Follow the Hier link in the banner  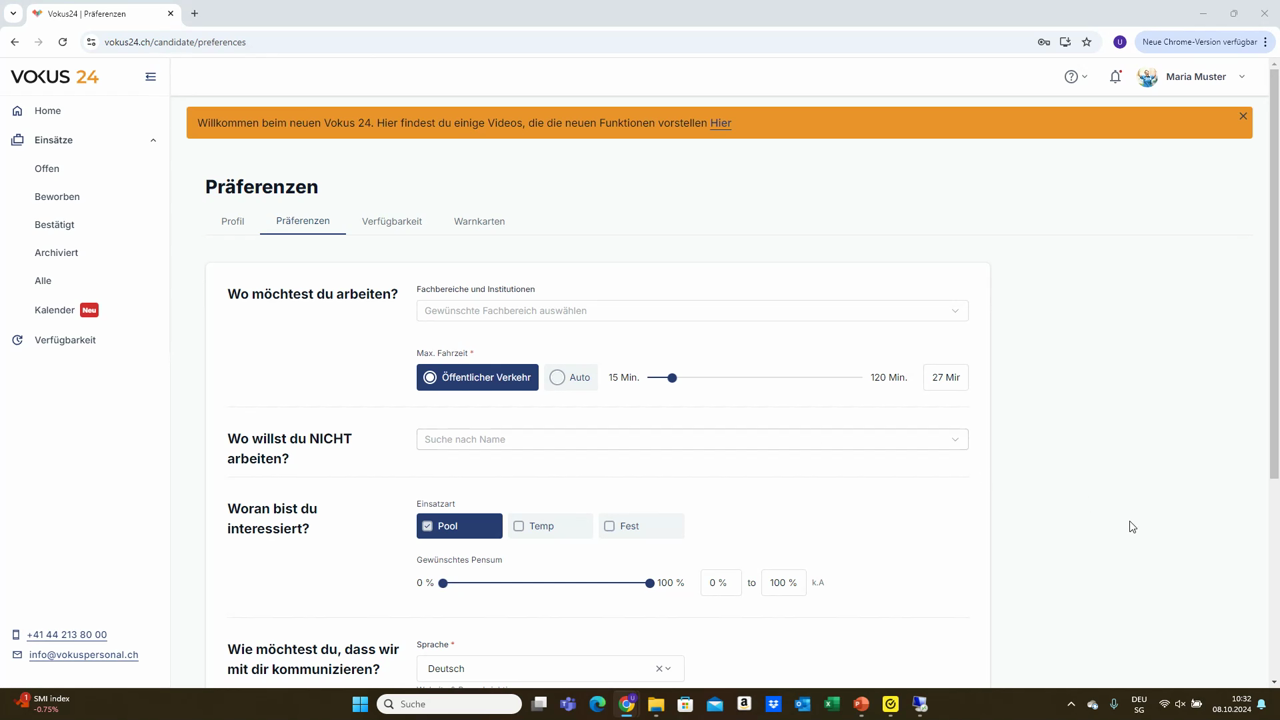(x=720, y=123)
